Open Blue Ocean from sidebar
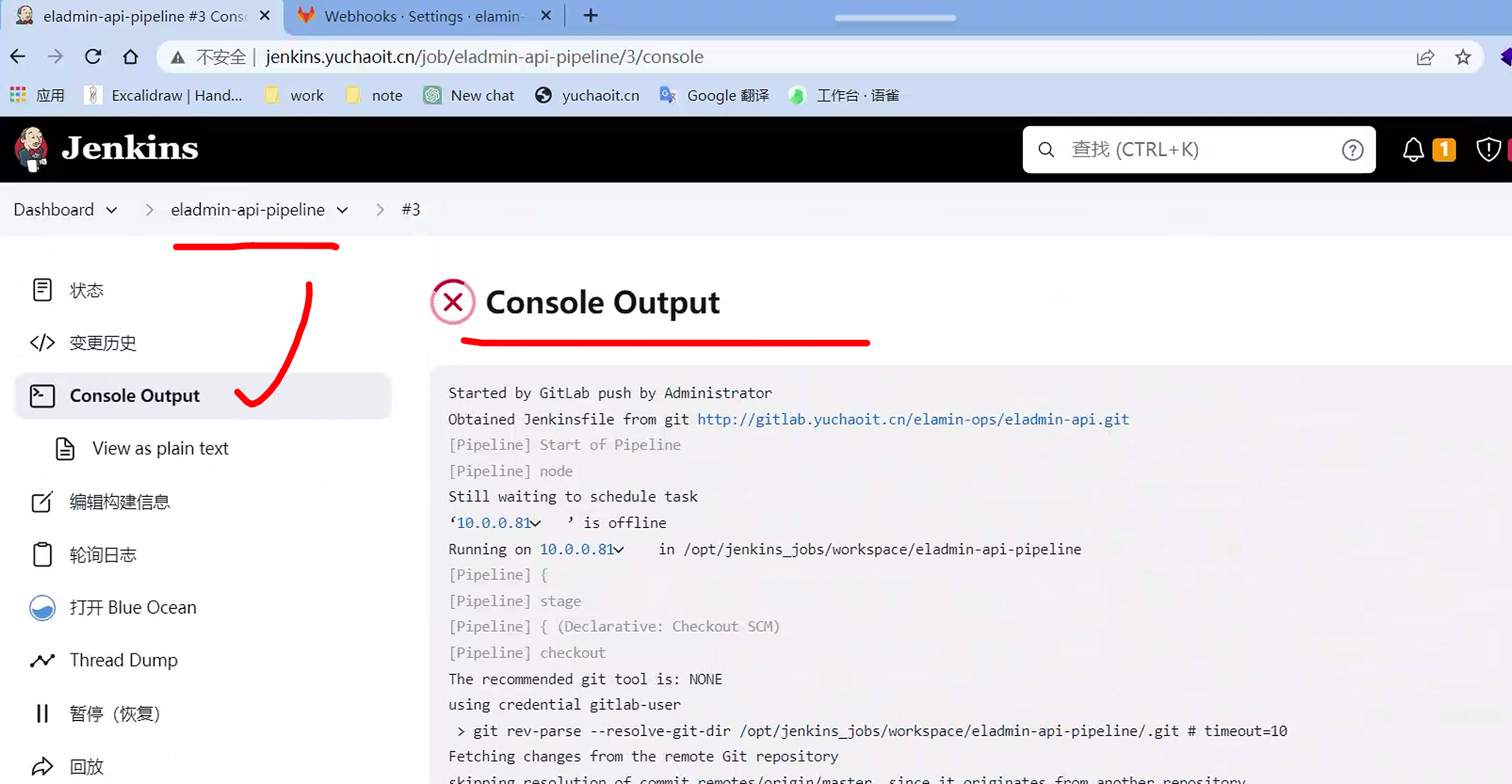The height and width of the screenshot is (784, 1512). point(132,607)
